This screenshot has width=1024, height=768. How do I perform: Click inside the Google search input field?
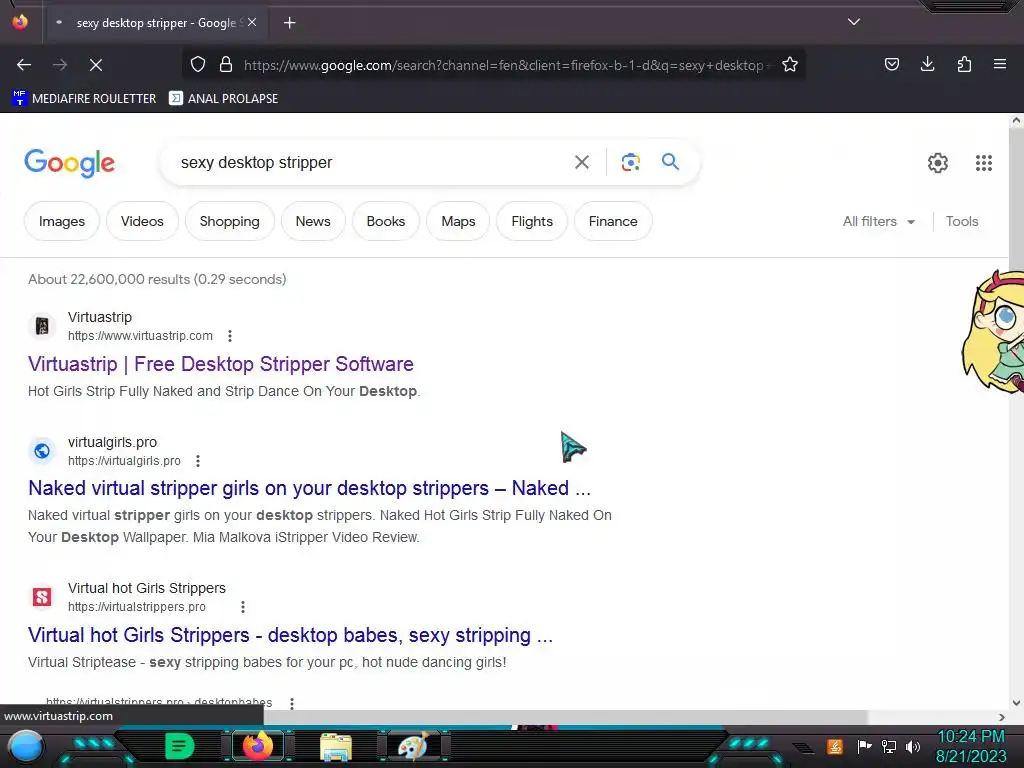click(x=372, y=163)
